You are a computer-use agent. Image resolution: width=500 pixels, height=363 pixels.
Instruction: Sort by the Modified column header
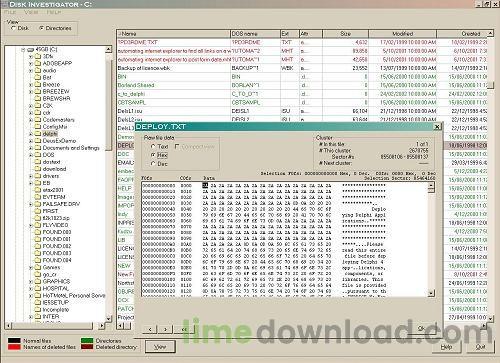402,34
